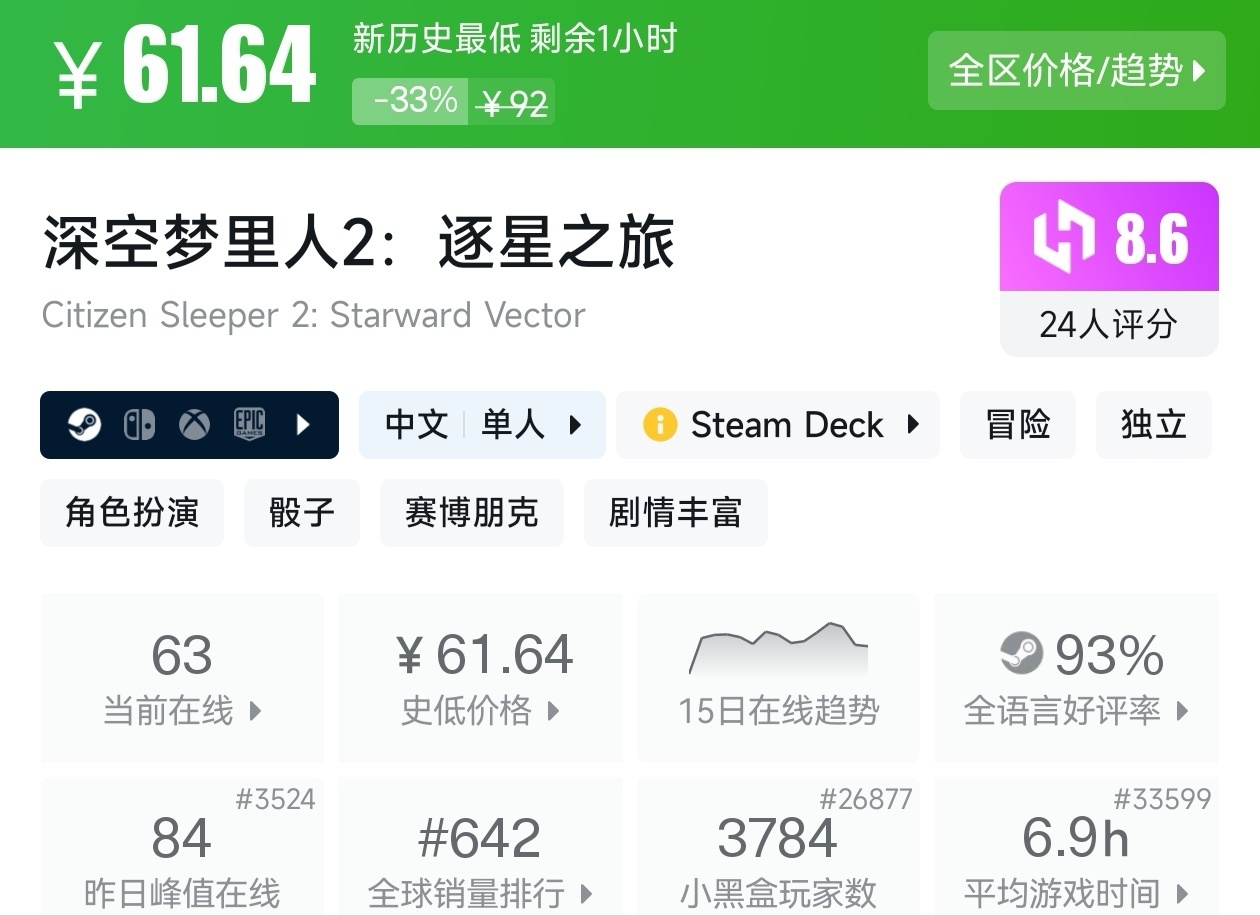This screenshot has height=915, width=1260.
Task: View 当前在线 player count details
Action: coord(182,678)
